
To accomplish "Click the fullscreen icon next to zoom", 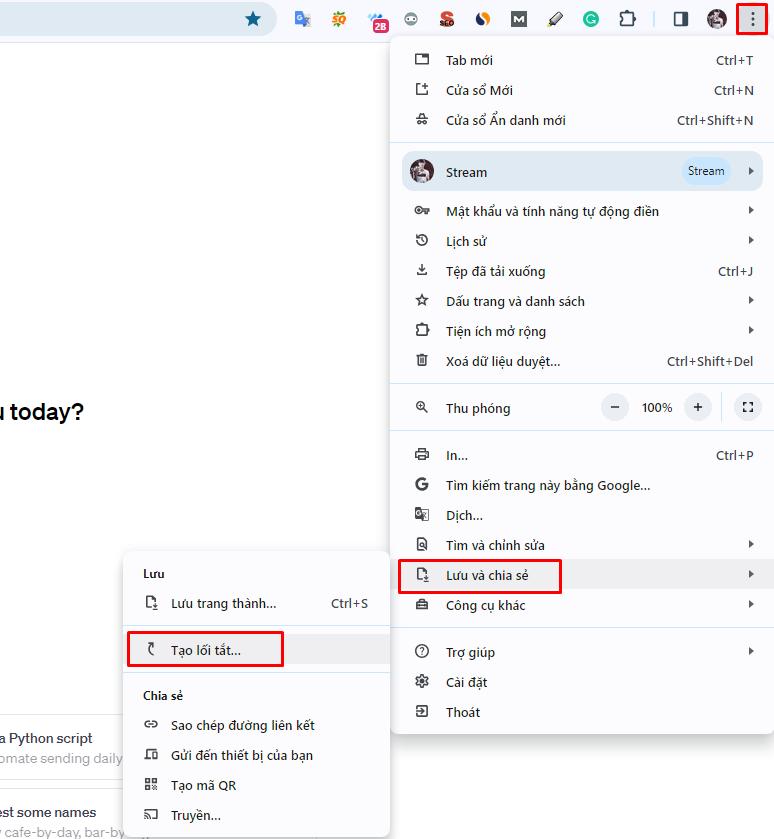I will coord(747,407).
